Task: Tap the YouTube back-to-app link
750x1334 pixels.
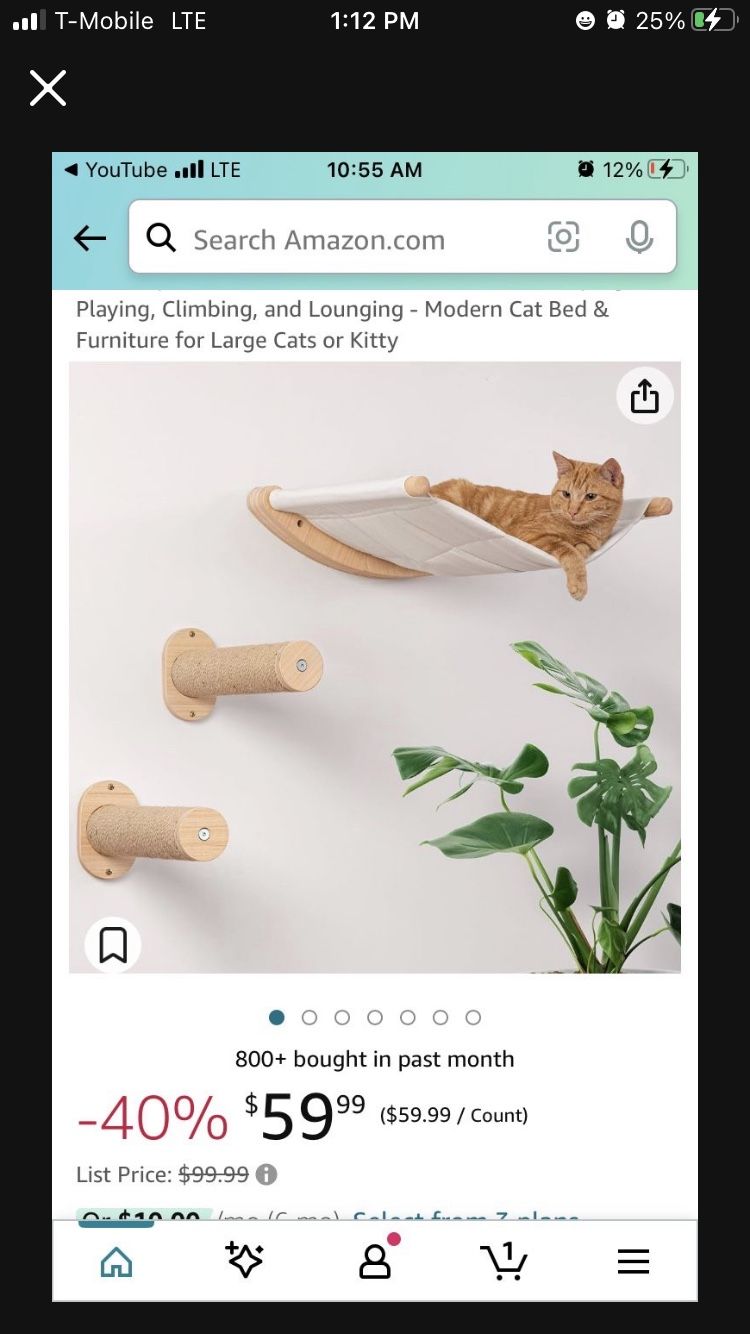Action: pos(115,170)
